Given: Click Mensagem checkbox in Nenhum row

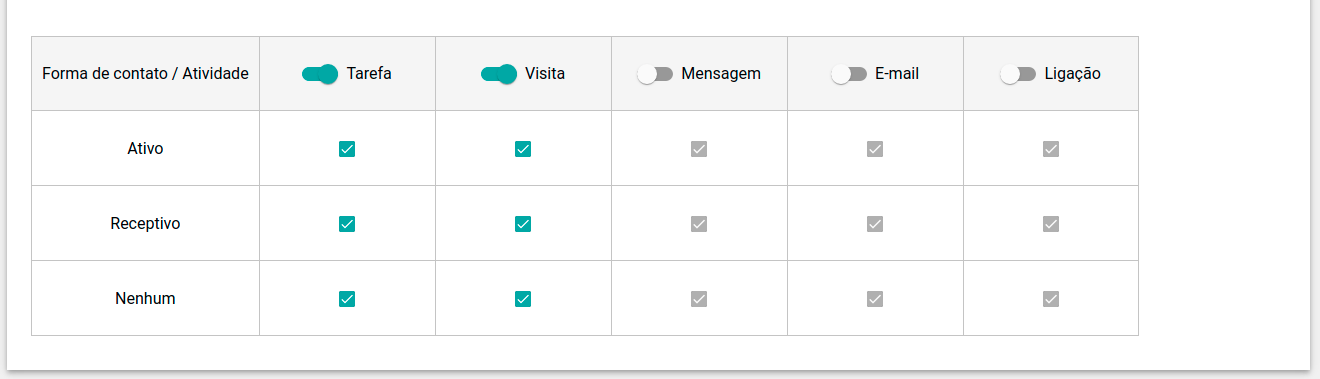Looking at the screenshot, I should click(699, 299).
